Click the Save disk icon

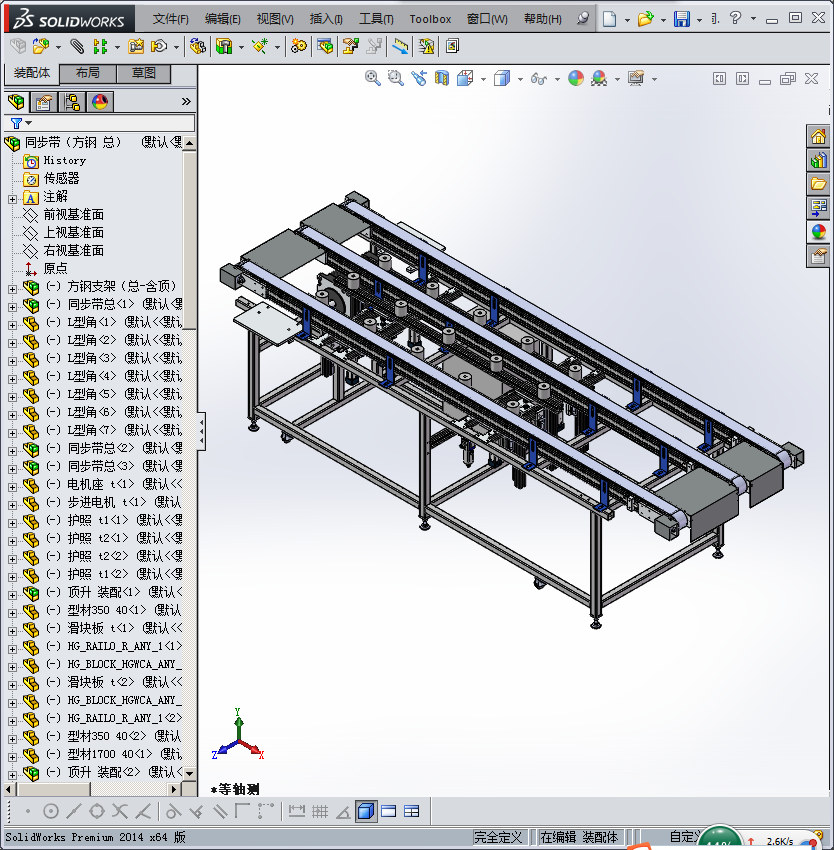(x=681, y=19)
